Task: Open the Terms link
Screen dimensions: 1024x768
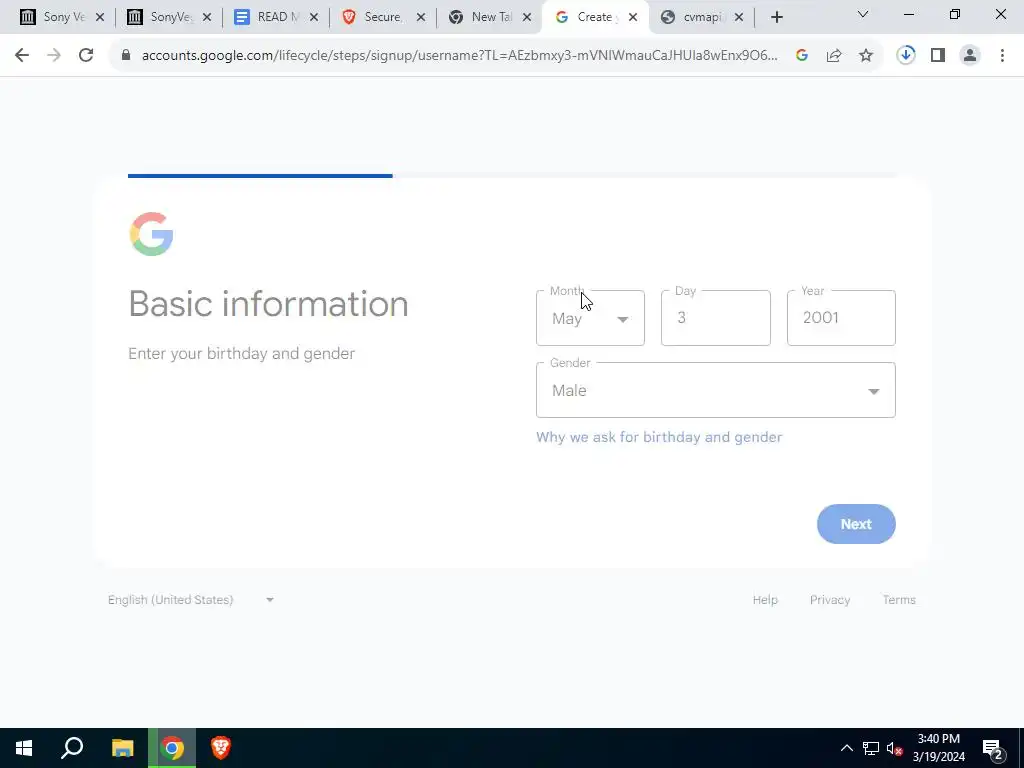Action: (x=899, y=600)
